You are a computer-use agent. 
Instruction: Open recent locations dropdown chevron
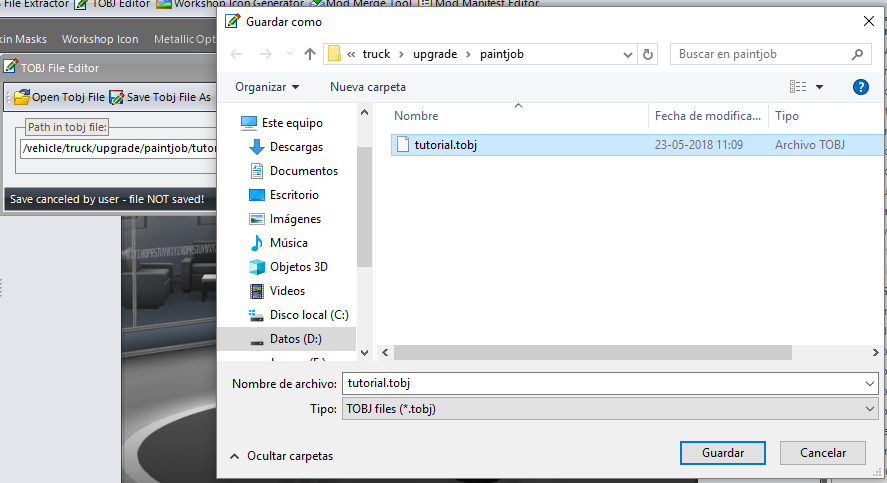point(289,54)
